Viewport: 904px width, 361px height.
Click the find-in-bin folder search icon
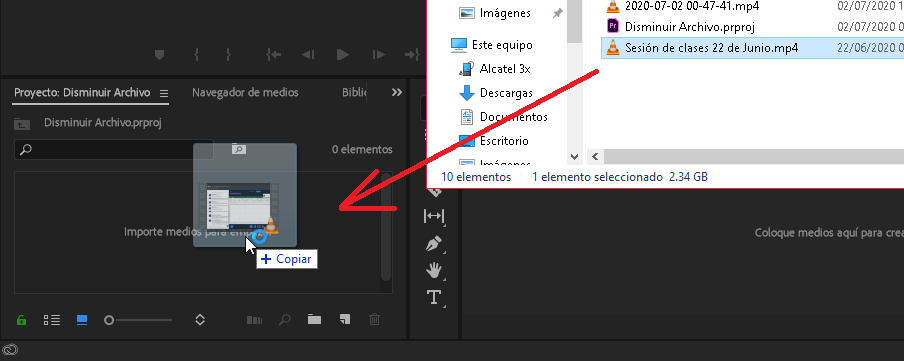(x=239, y=149)
